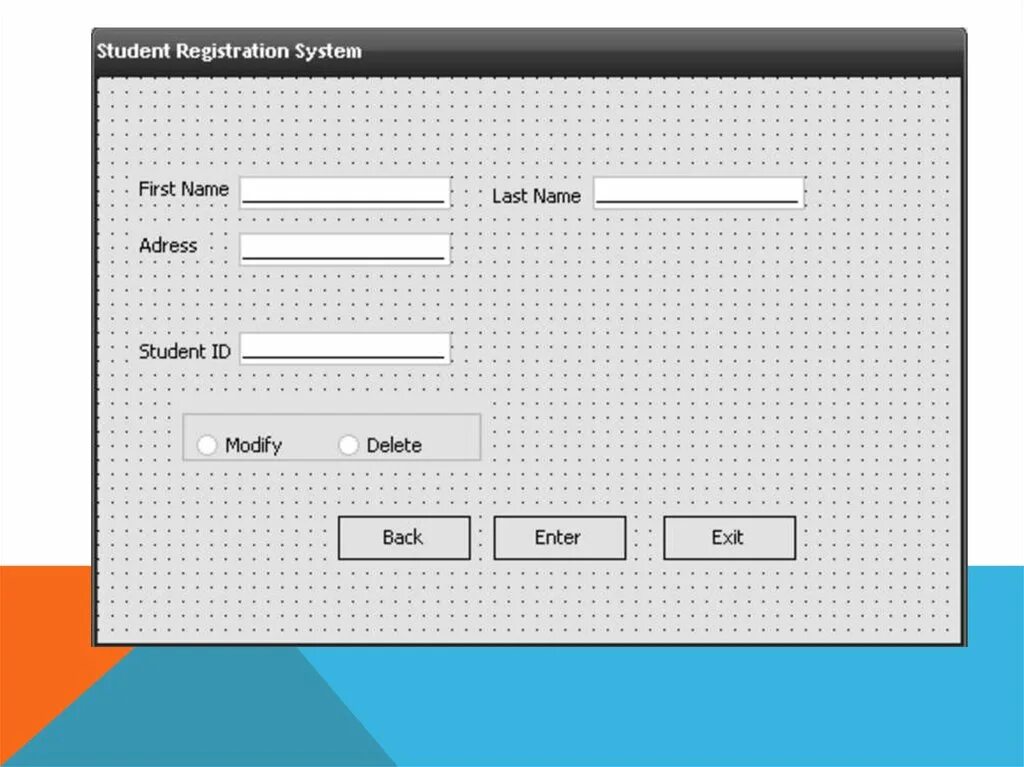
Task: Click the Enter button on the form
Action: click(560, 538)
